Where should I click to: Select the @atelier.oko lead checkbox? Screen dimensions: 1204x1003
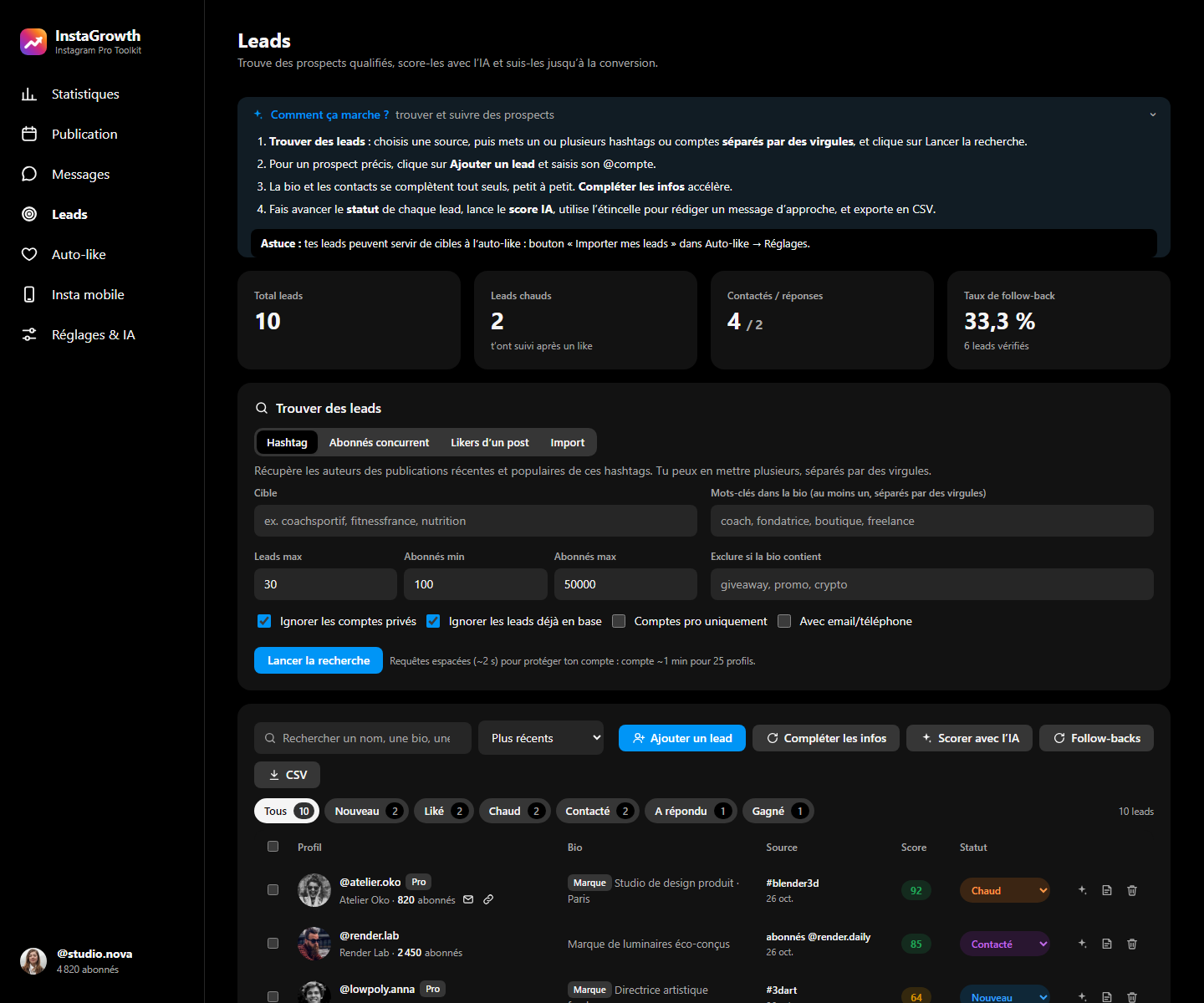point(273,889)
